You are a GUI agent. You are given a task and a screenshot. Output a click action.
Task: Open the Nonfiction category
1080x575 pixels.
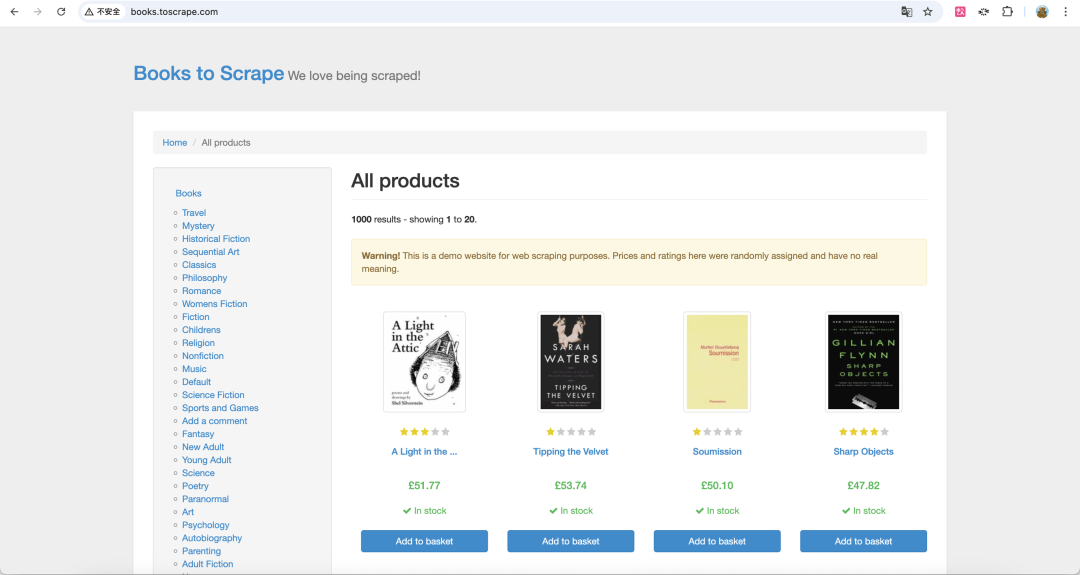[x=202, y=356]
